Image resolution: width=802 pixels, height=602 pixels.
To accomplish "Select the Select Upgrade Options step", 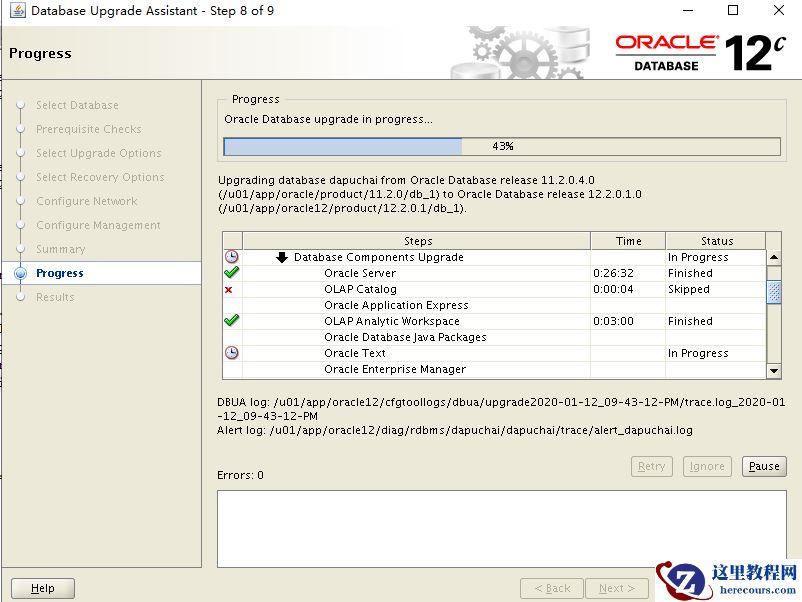I will tap(99, 153).
